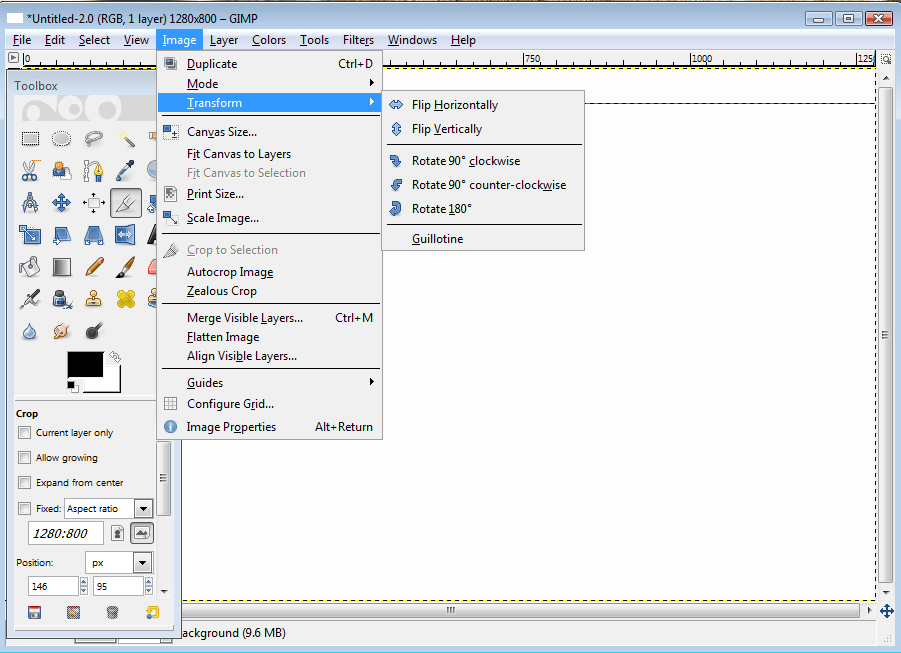Viewport: 901px width, 653px height.
Task: Enable Expand from center
Action: [x=24, y=482]
